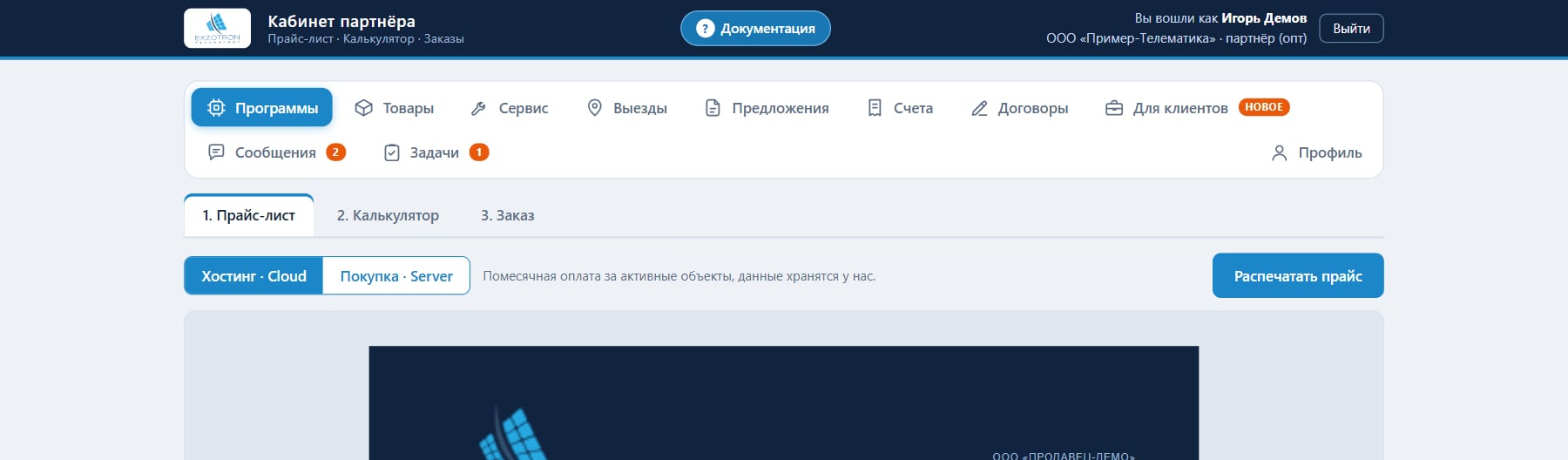Click the Сообщения unread count badge
The image size is (1568, 460).
tap(335, 152)
